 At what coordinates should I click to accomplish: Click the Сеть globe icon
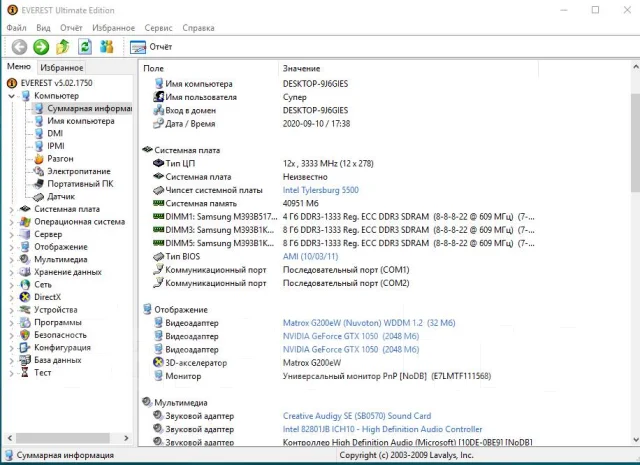point(25,285)
